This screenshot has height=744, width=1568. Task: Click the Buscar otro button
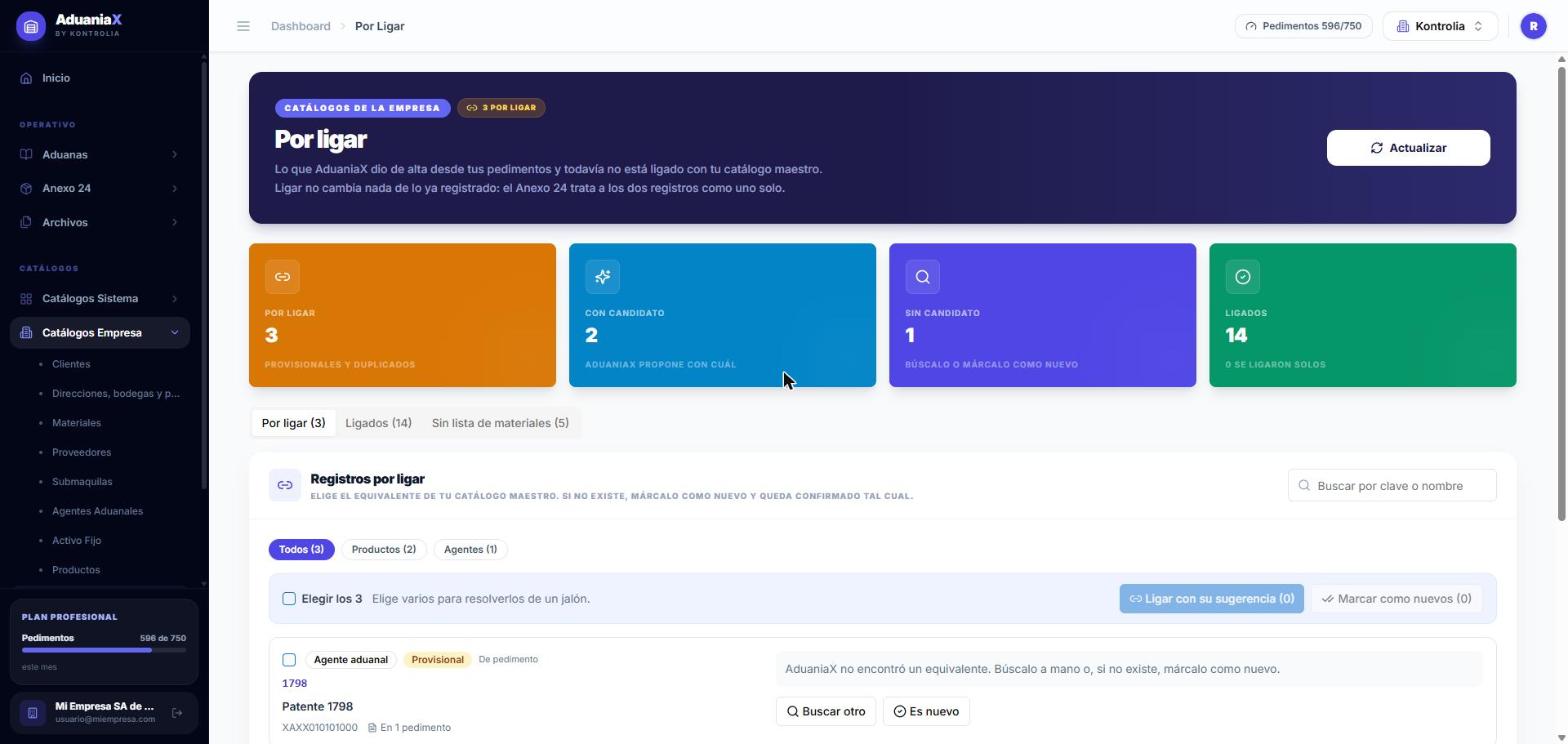[x=825, y=712]
